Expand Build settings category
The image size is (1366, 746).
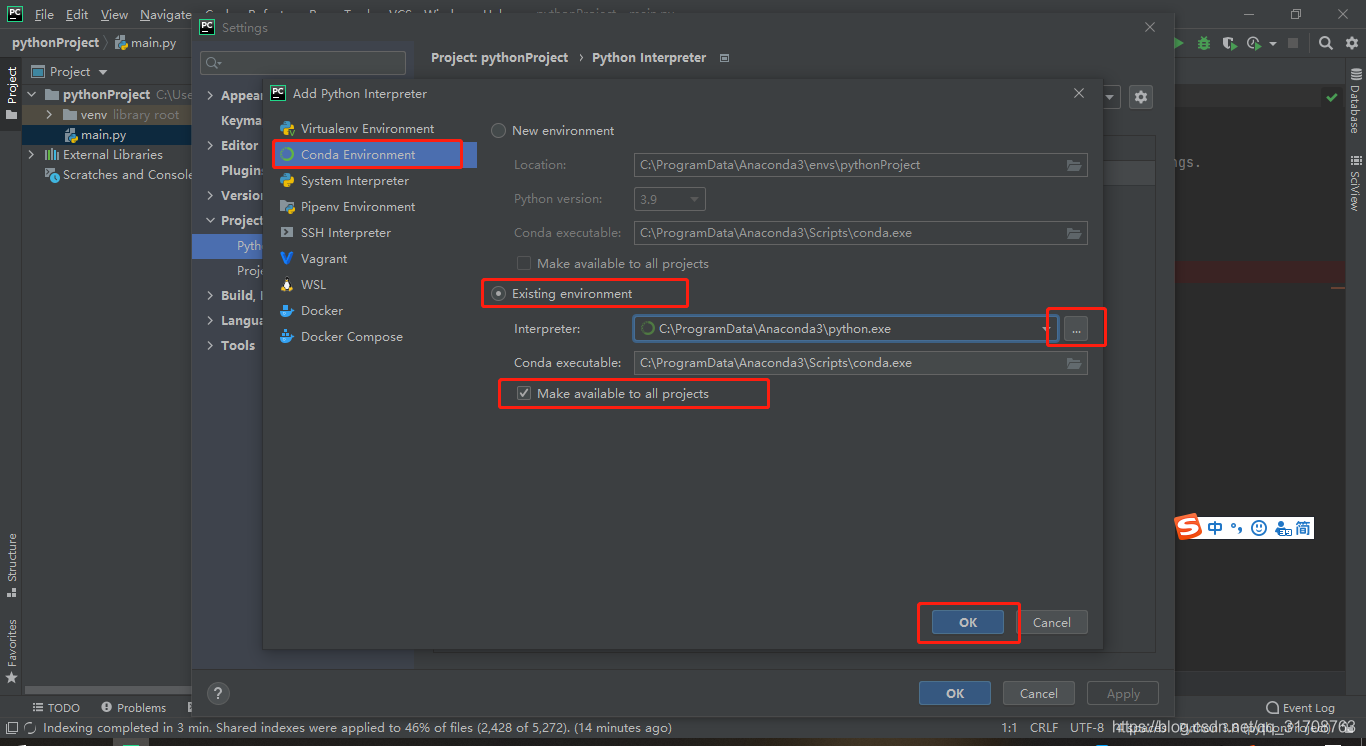(210, 296)
